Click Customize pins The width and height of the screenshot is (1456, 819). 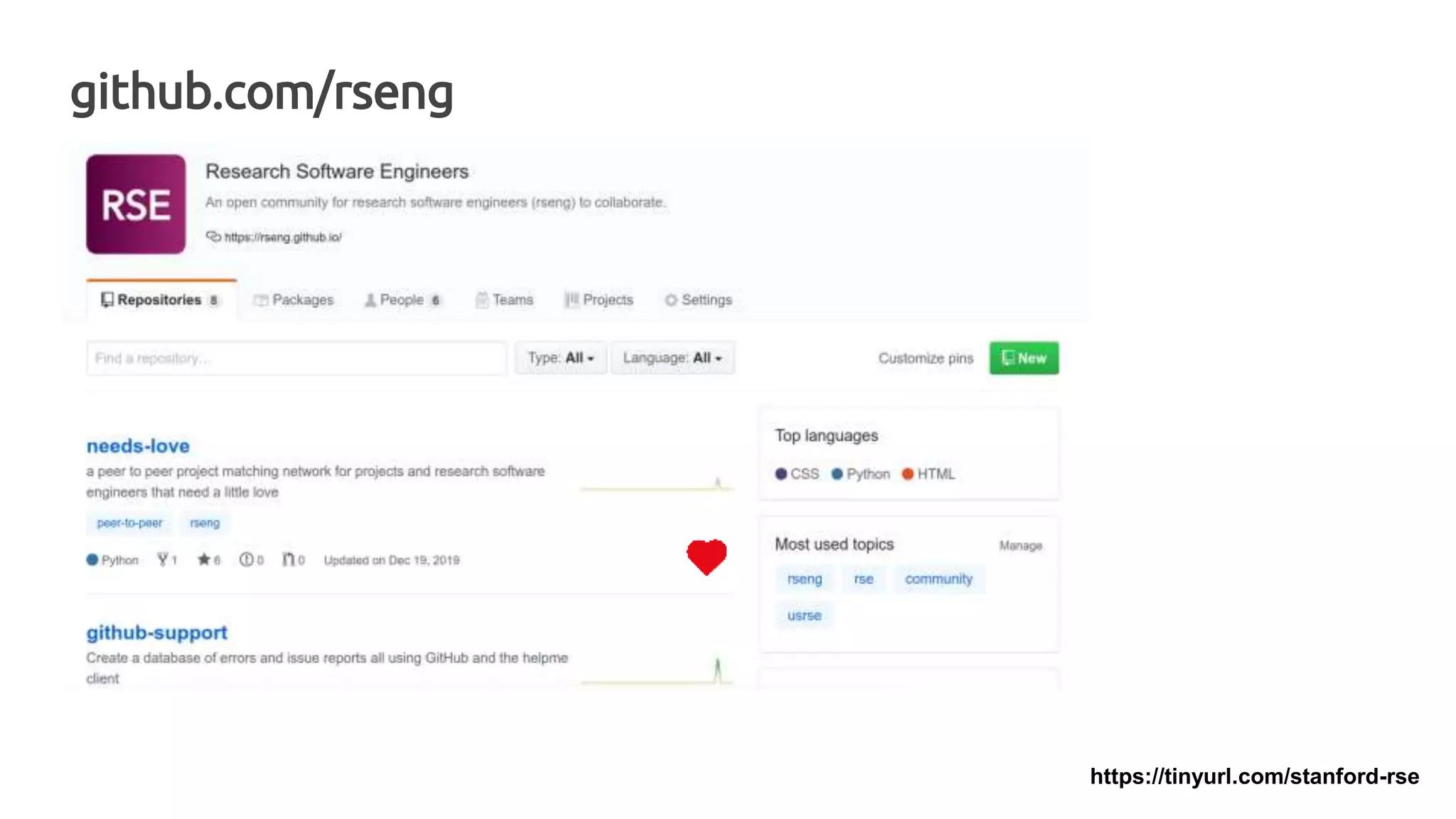[926, 358]
